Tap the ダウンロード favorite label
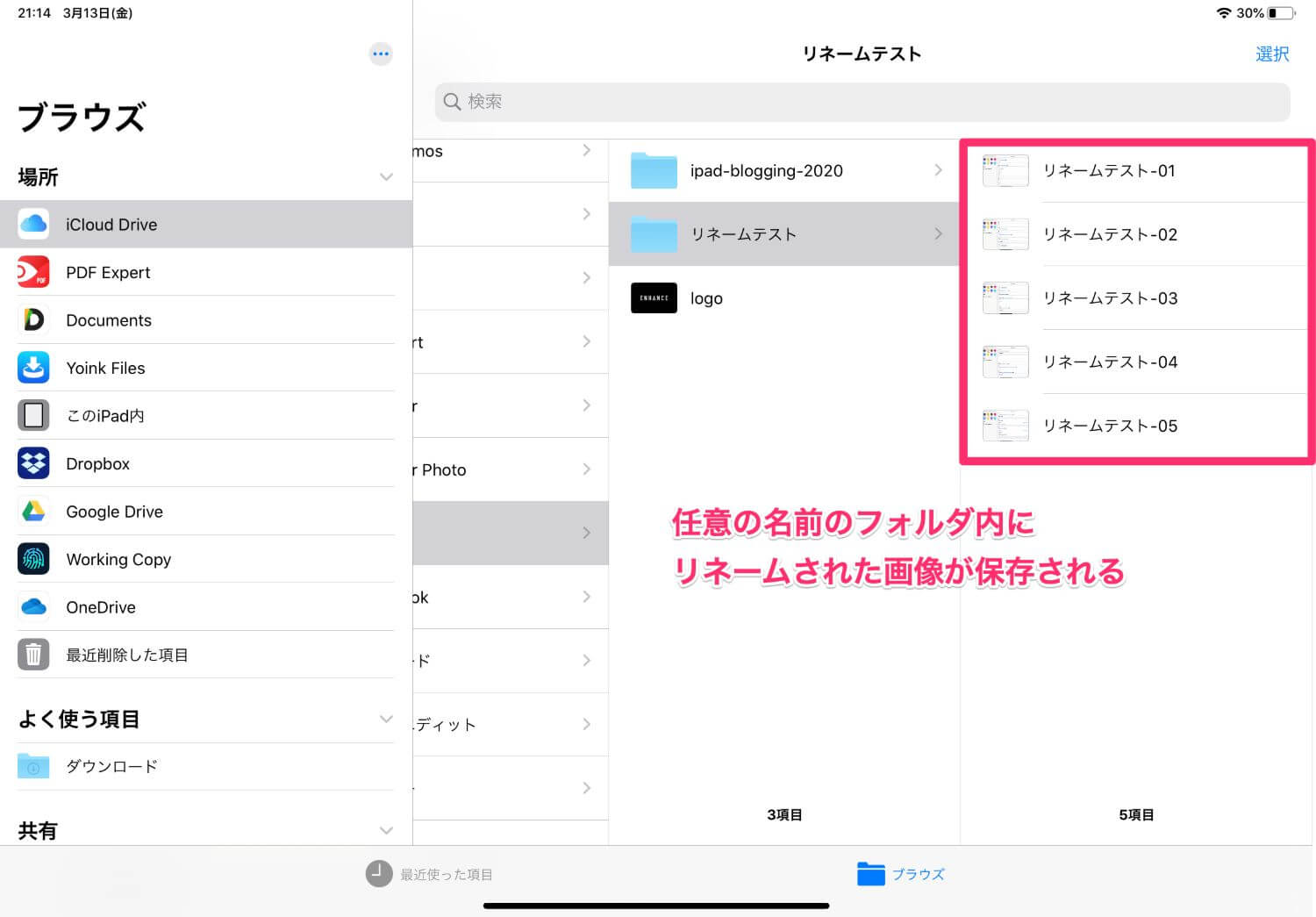The image size is (1316, 917). (x=112, y=766)
